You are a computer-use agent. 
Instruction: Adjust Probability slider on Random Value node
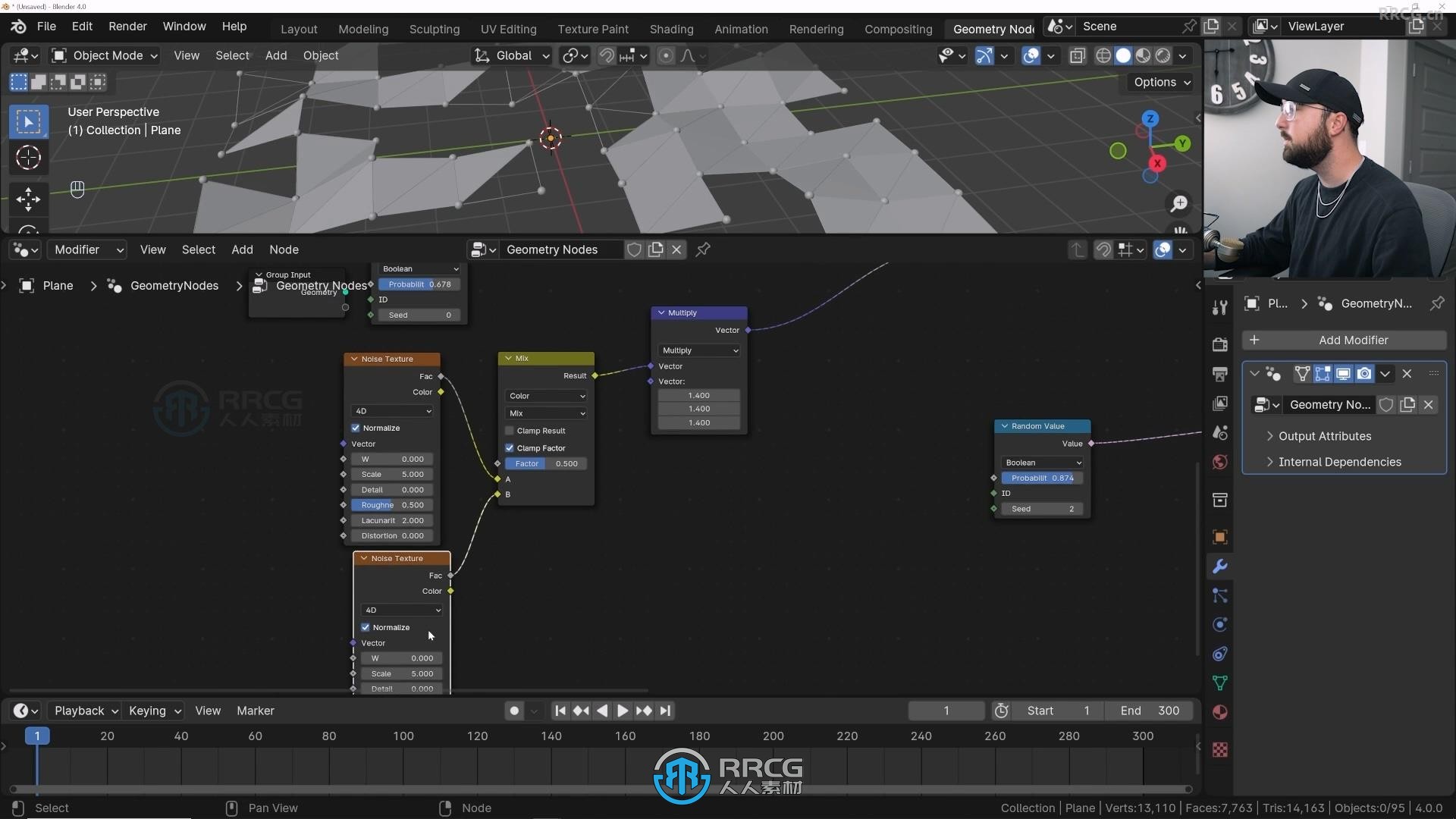[x=1043, y=478]
